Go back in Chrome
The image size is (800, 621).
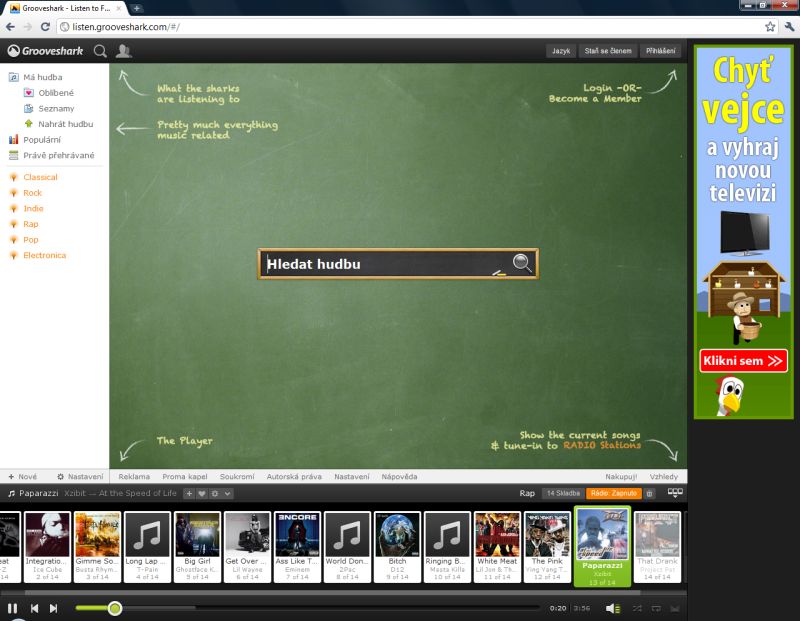coord(11,27)
